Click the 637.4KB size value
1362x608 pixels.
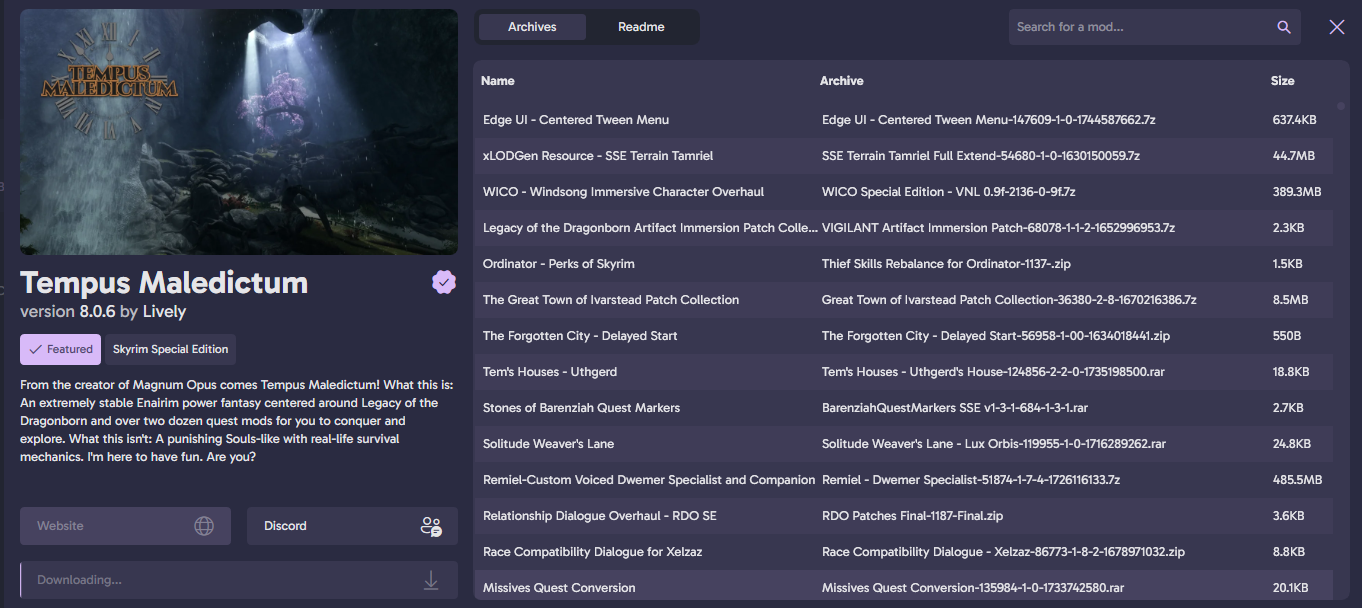[1295, 120]
